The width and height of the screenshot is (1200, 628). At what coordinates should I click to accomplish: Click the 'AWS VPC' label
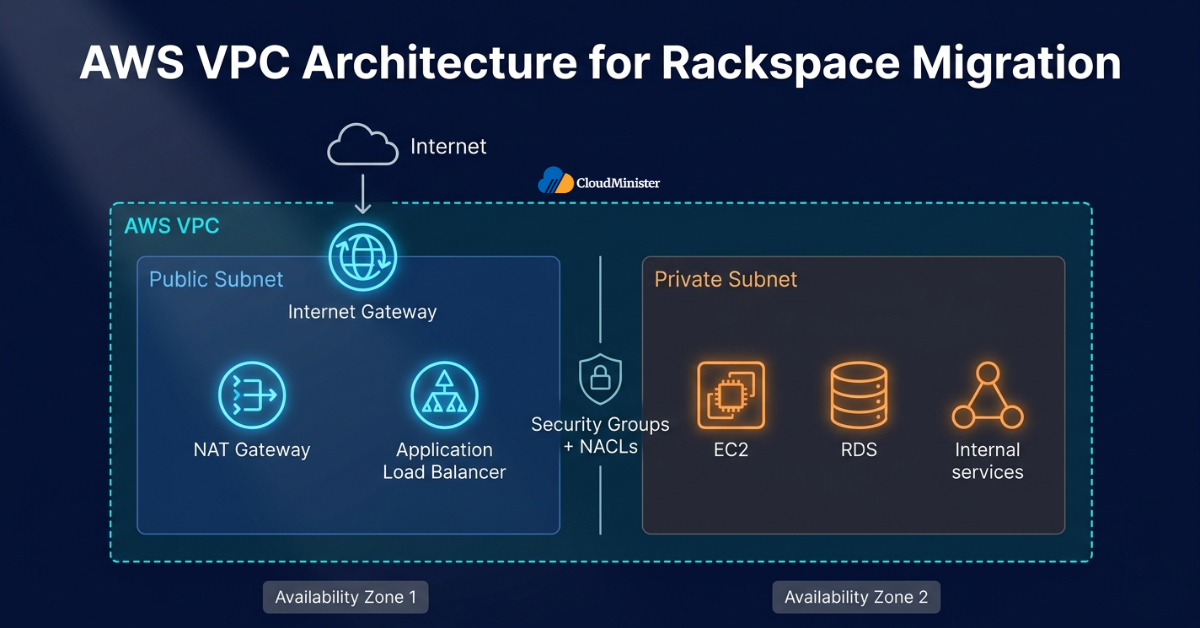(171, 225)
